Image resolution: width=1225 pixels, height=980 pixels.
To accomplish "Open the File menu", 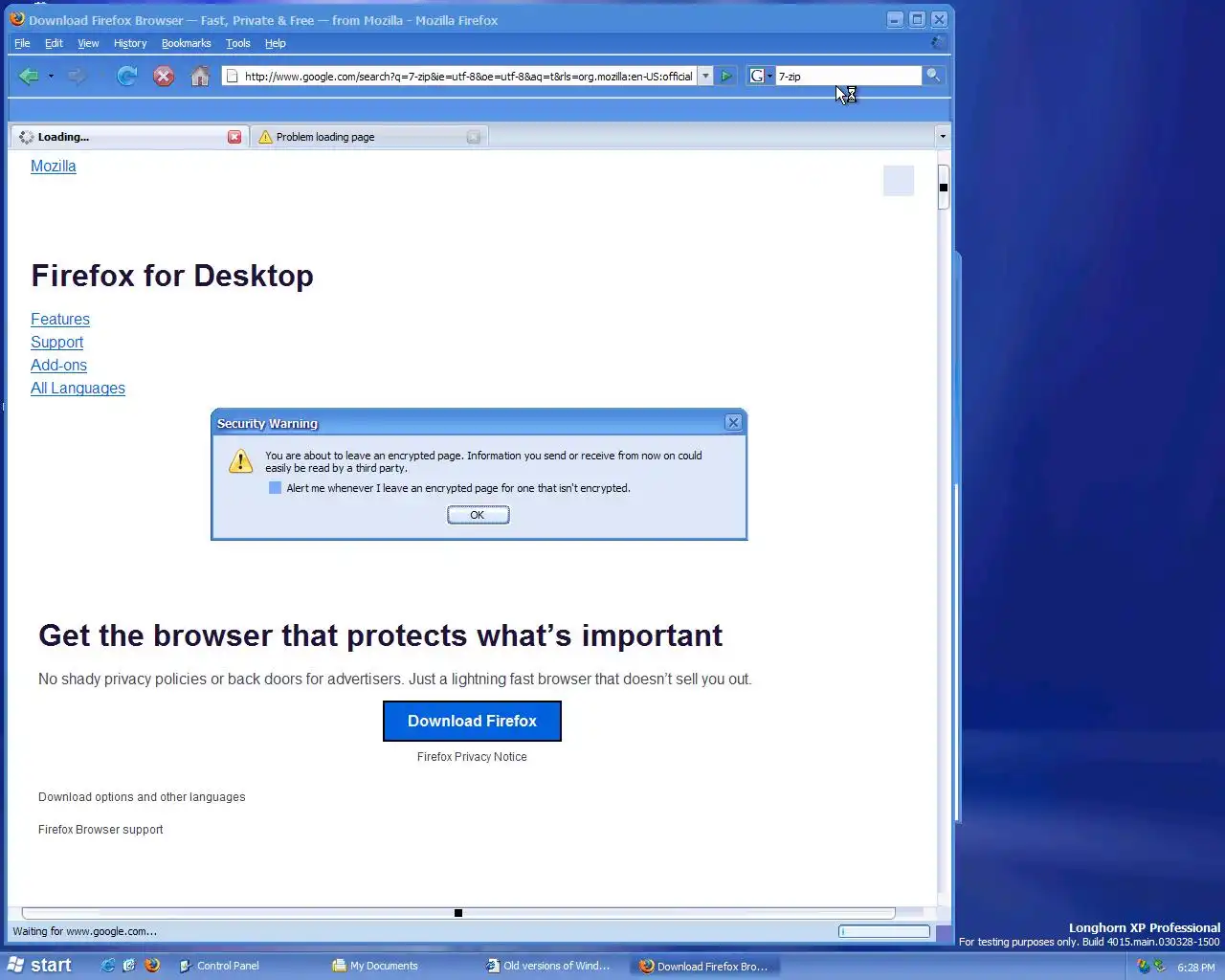I will pos(22,43).
